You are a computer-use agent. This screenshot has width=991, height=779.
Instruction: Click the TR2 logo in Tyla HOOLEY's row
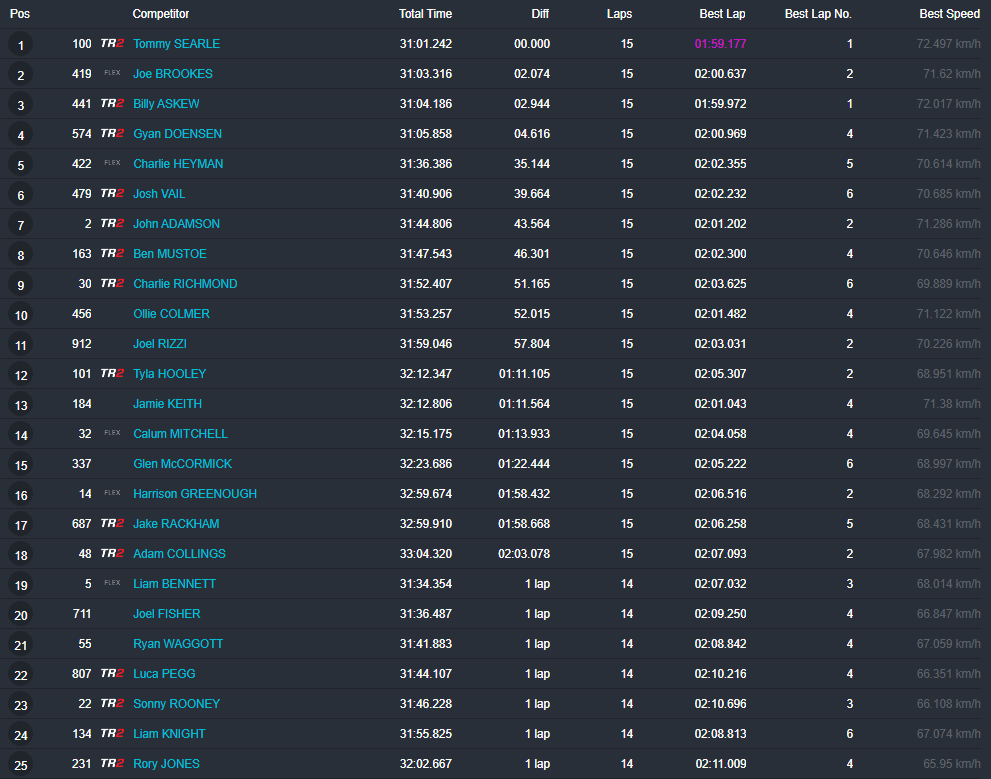click(x=112, y=374)
